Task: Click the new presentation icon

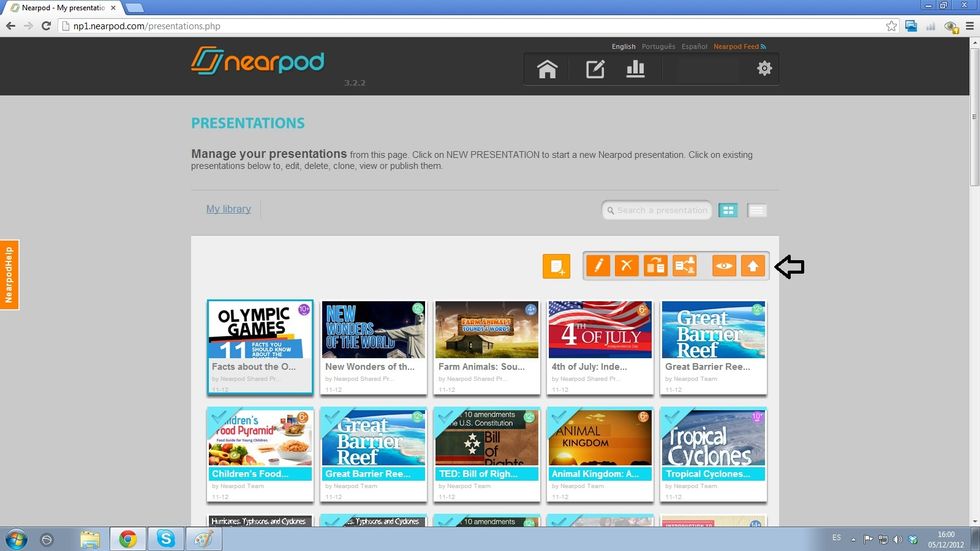Action: click(x=556, y=266)
